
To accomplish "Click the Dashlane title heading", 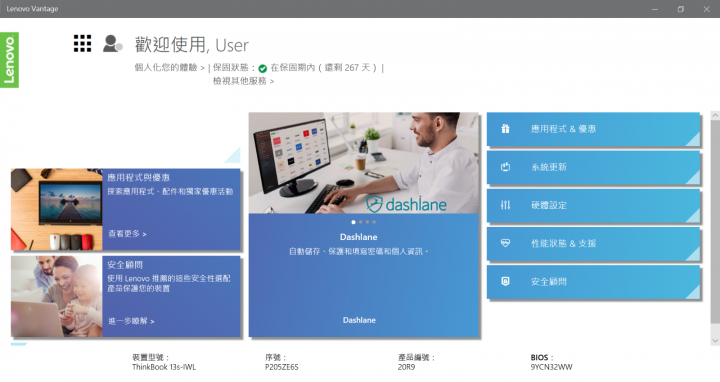I will point(359,237).
